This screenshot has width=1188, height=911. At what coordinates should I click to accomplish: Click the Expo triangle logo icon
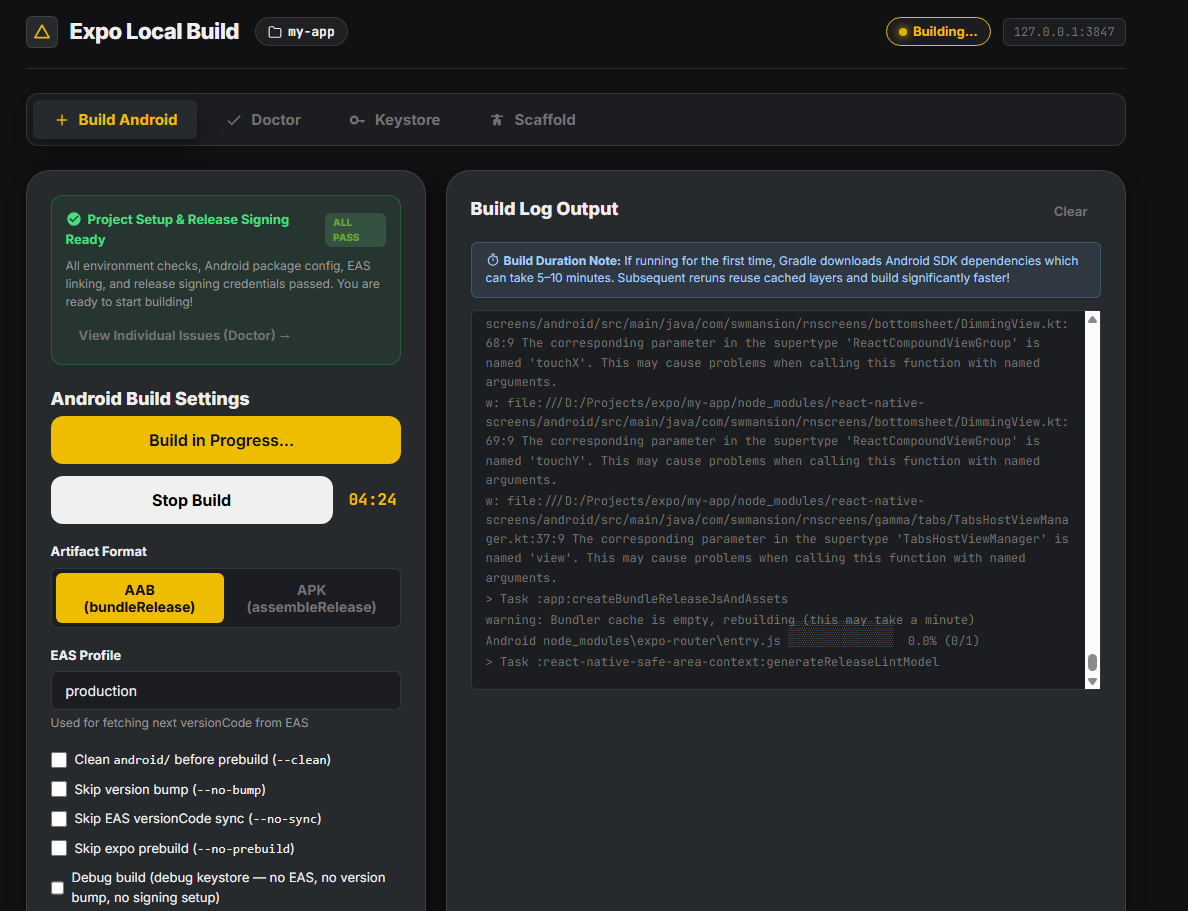(x=42, y=32)
